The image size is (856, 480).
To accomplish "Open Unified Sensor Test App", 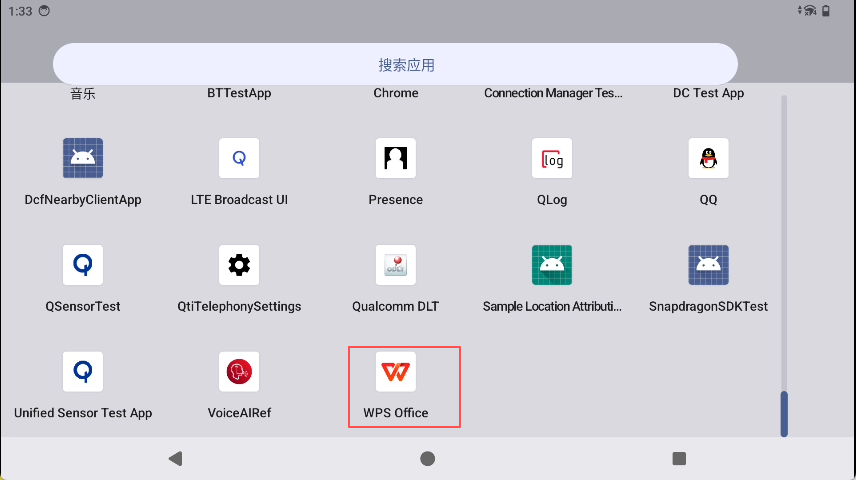I will [x=83, y=373].
